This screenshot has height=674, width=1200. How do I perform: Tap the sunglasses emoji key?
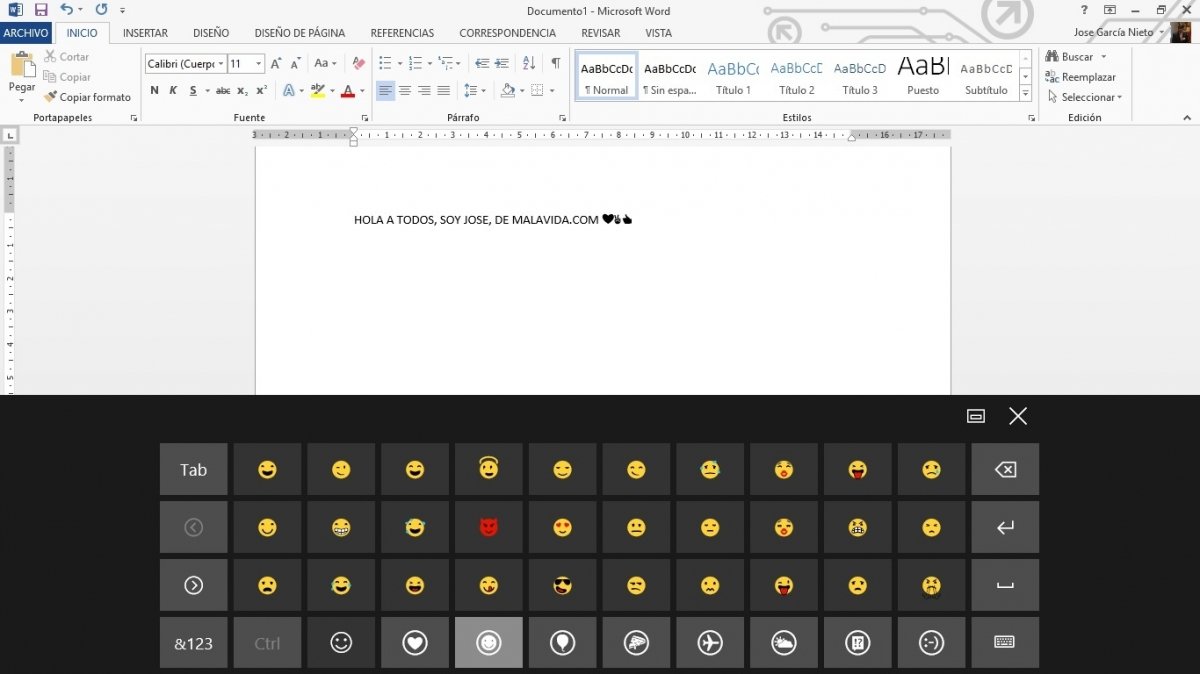click(562, 585)
